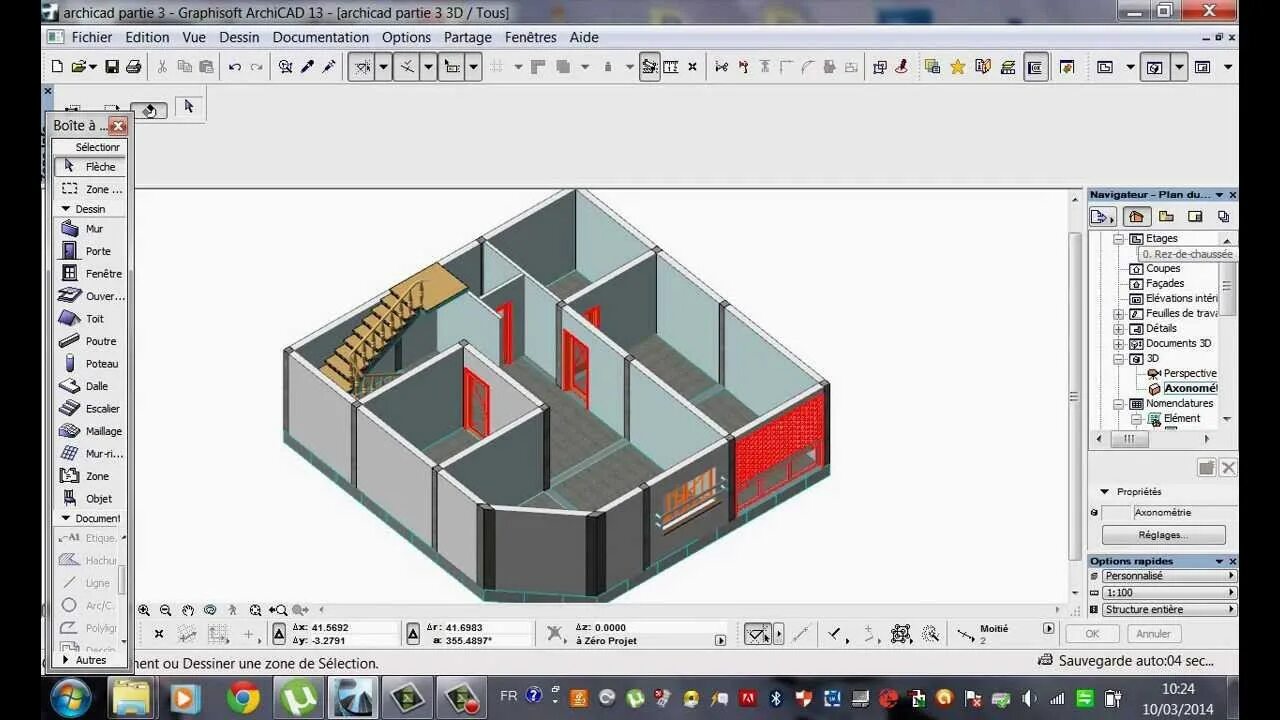Select the Mur-rideau curtain wall tool
This screenshot has width=1280, height=720.
[90, 454]
